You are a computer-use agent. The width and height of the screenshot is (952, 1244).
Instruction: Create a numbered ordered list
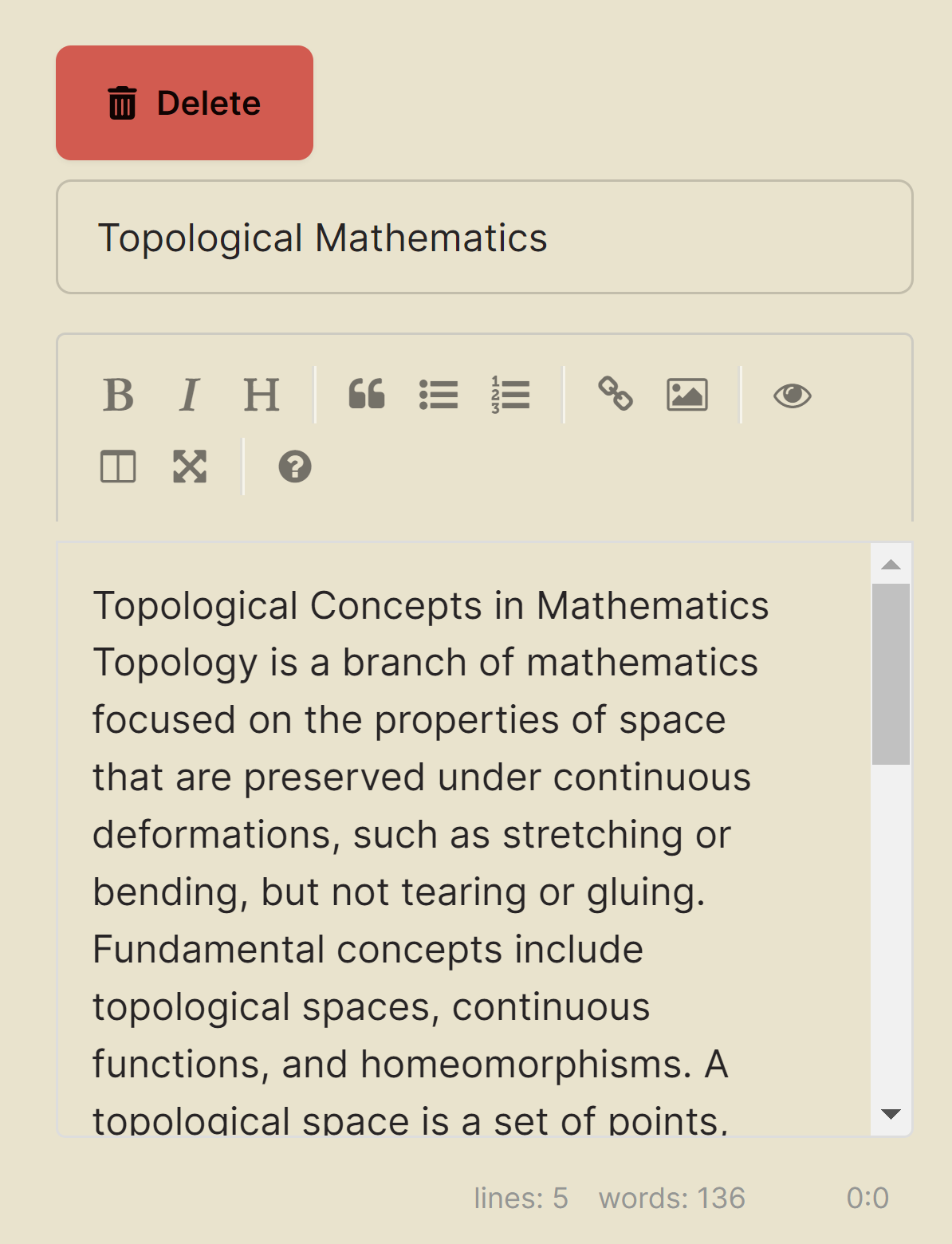pyautogui.click(x=510, y=395)
